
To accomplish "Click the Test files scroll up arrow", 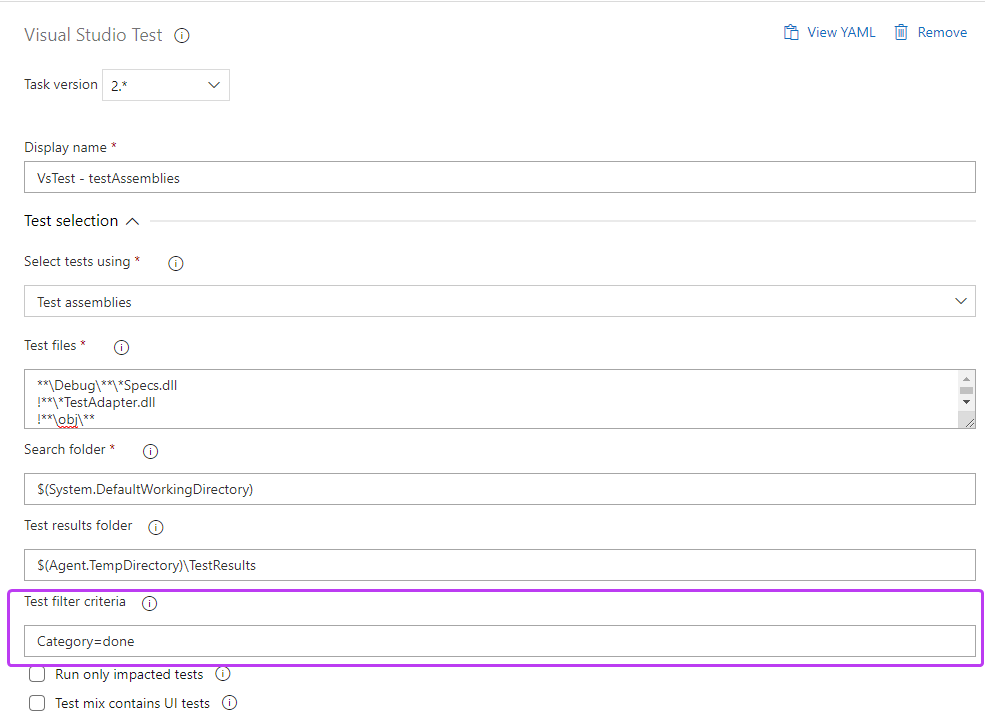I will click(x=966, y=379).
